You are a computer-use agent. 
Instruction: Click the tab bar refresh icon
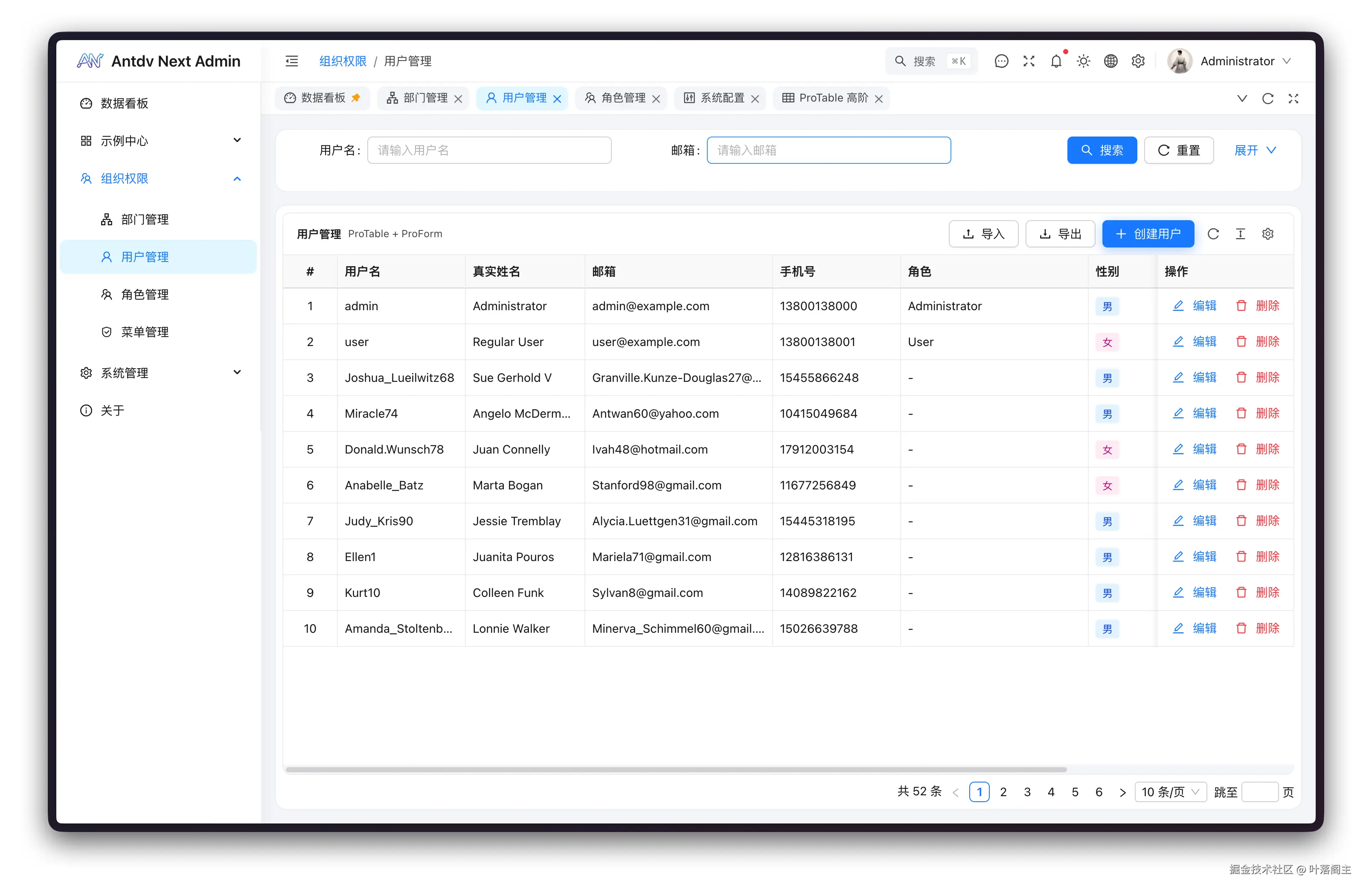point(1267,99)
